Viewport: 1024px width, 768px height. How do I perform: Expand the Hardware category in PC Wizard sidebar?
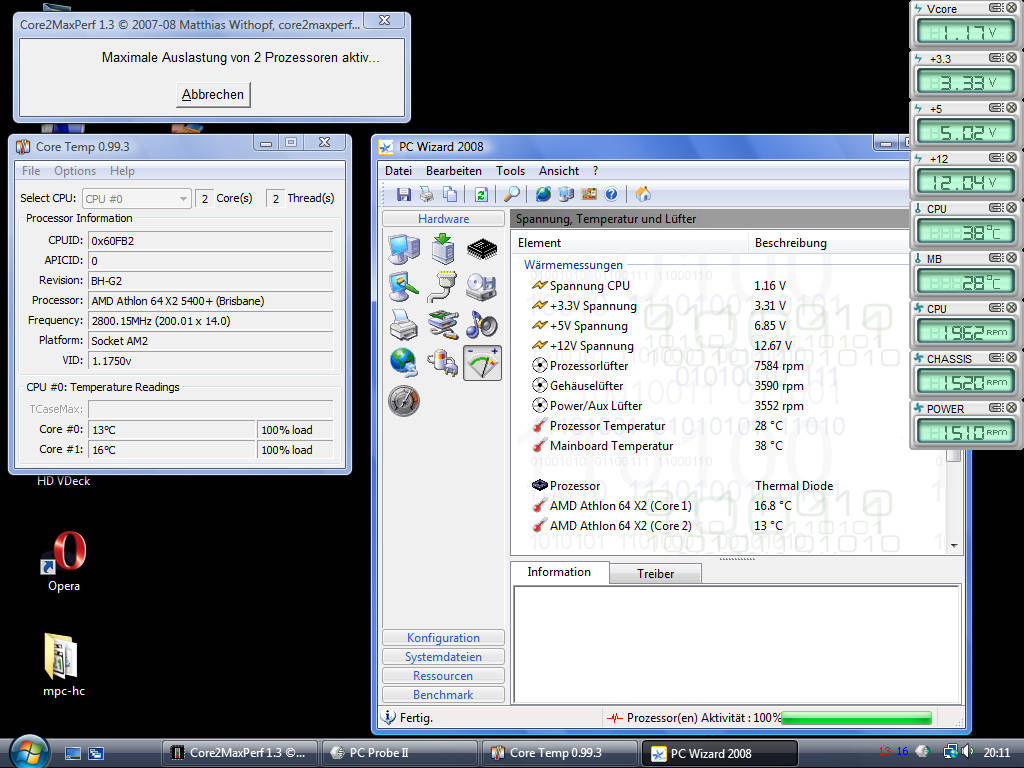(x=443, y=219)
